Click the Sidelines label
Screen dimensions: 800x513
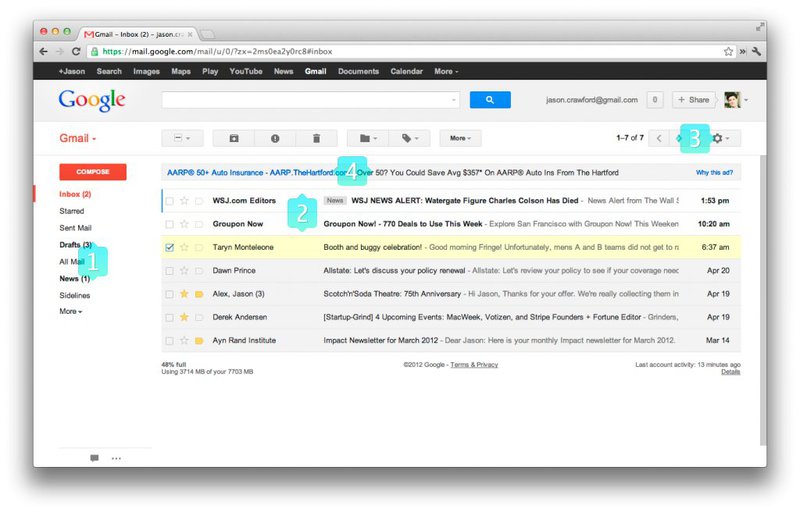pos(74,296)
